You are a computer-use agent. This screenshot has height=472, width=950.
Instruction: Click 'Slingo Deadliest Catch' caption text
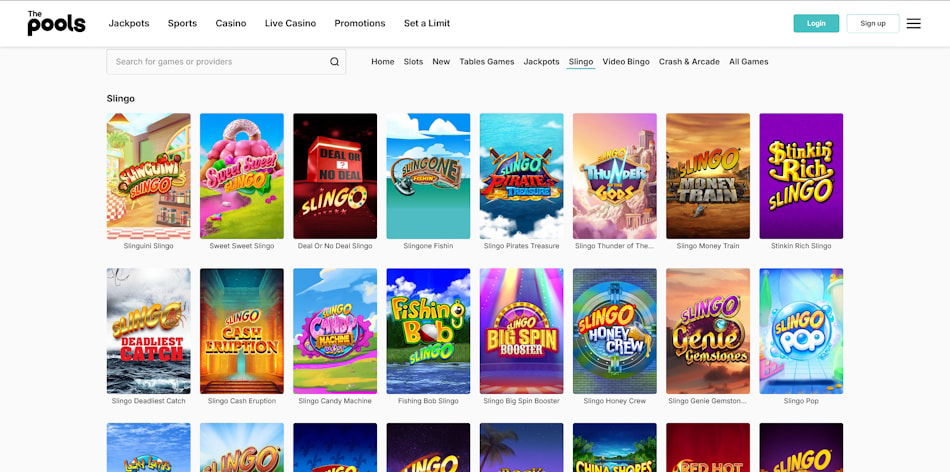pos(148,401)
